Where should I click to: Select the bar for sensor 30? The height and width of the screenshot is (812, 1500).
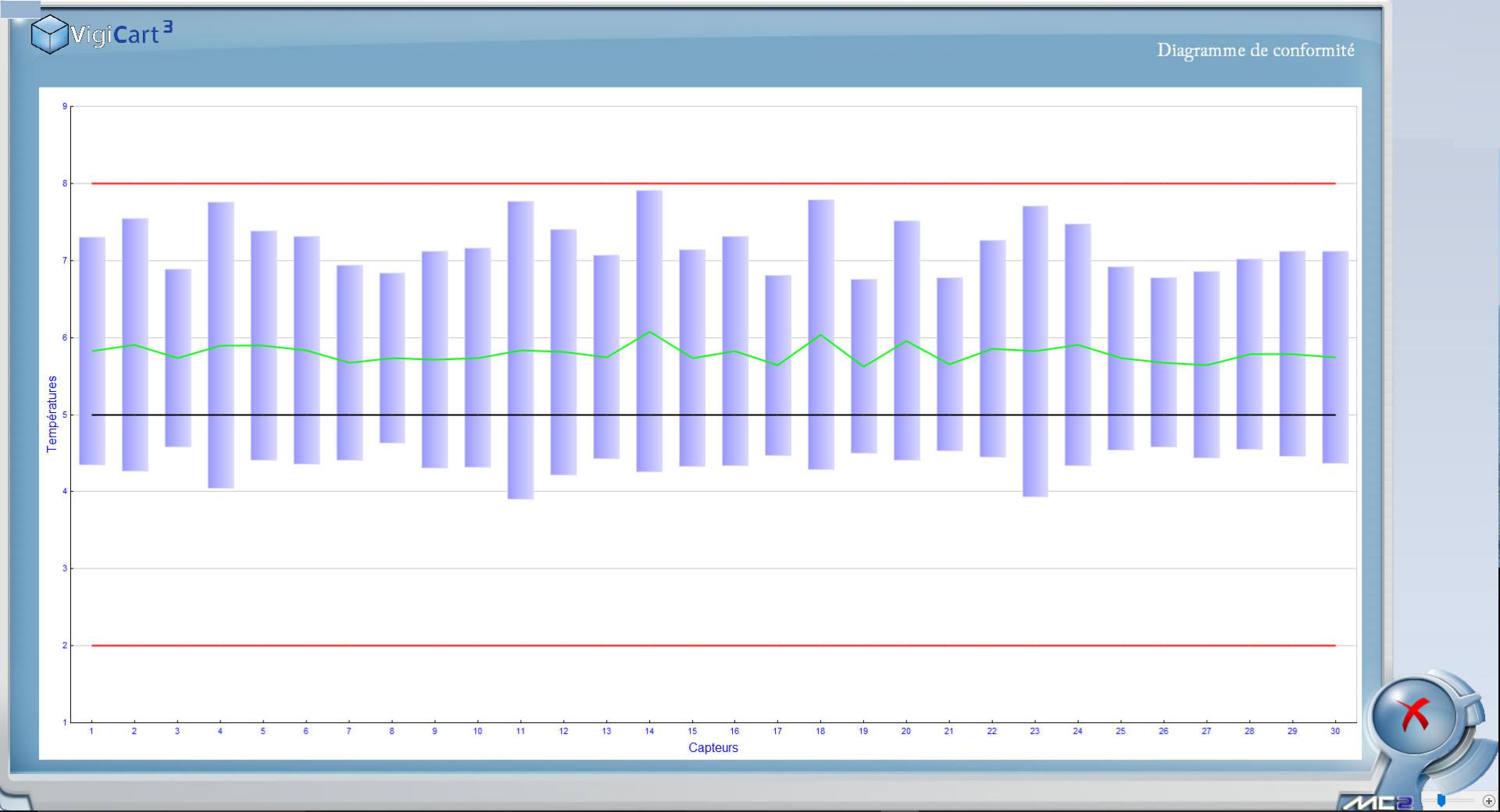tap(1335, 358)
